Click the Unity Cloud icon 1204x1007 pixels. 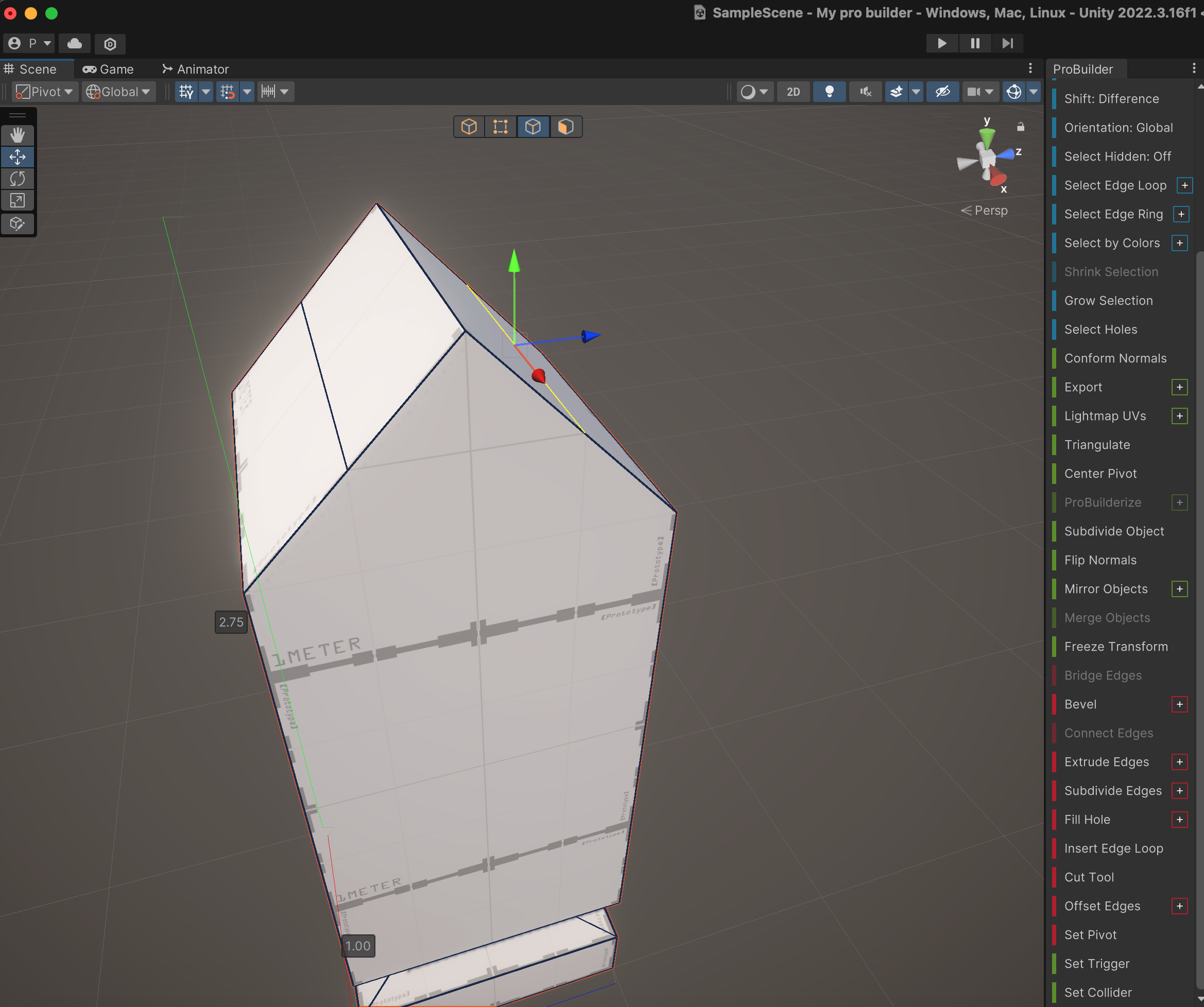[75, 44]
